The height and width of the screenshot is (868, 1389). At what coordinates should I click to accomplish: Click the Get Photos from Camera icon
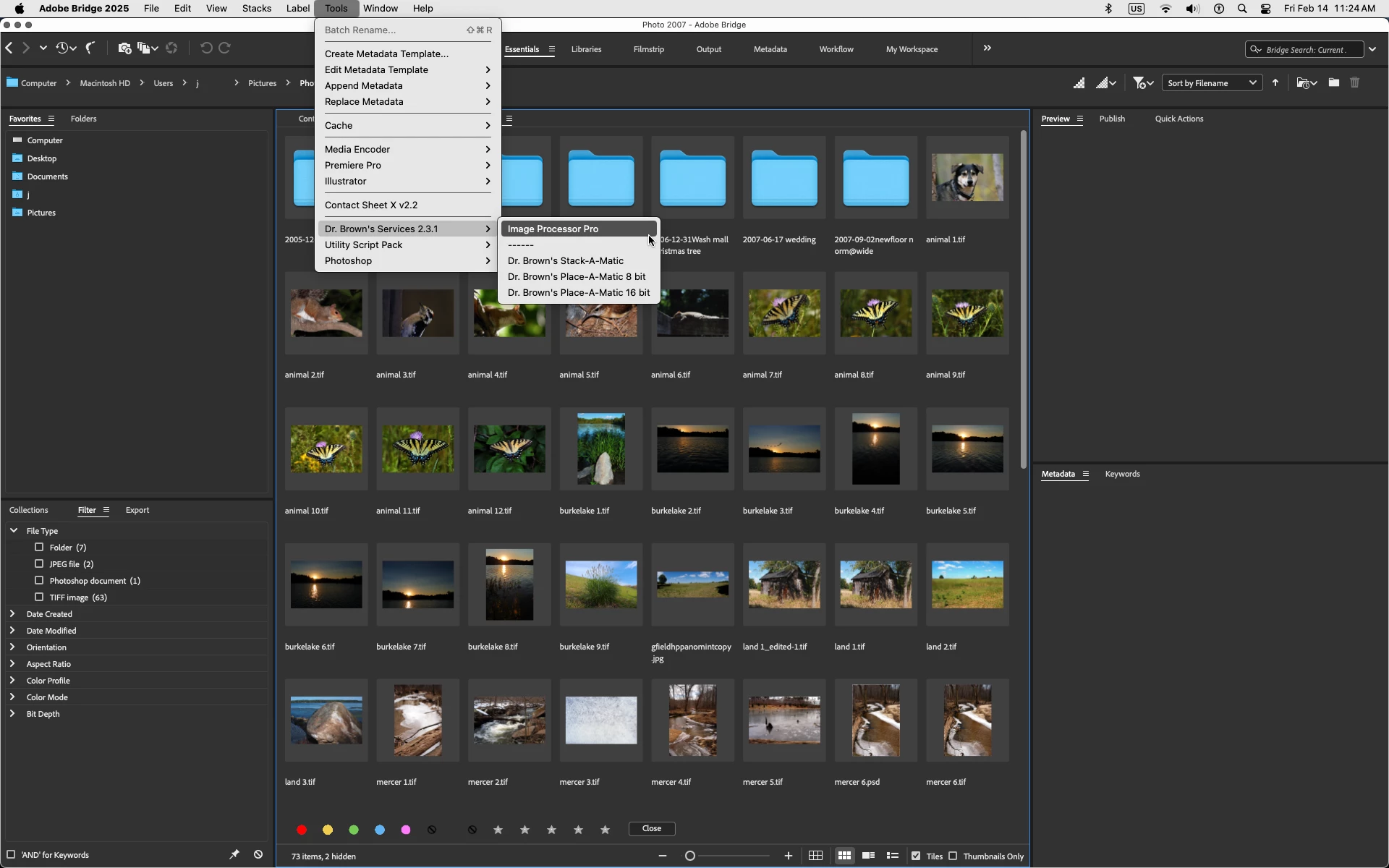(124, 48)
